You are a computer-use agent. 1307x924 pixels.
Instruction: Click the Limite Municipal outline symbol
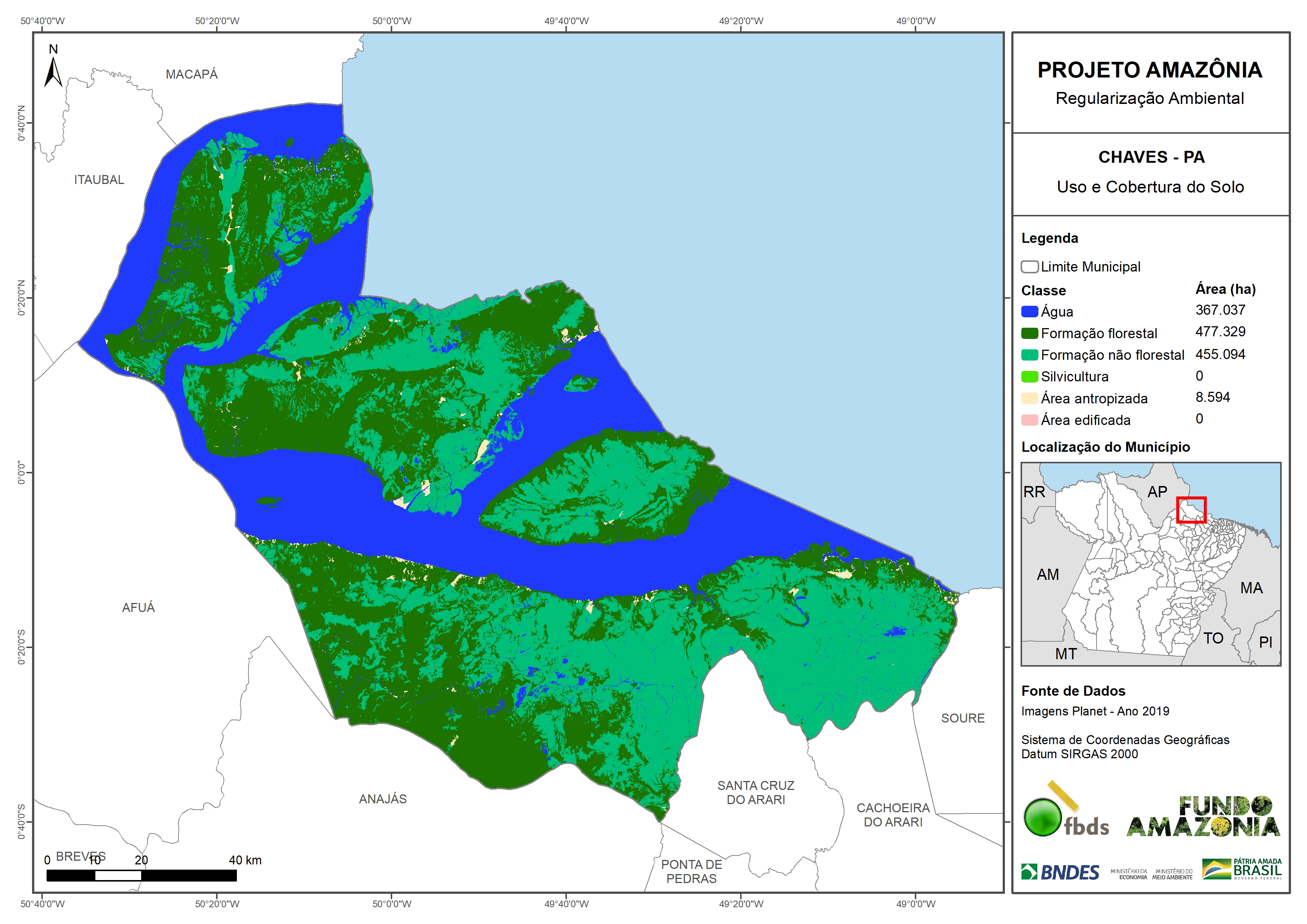1029,266
